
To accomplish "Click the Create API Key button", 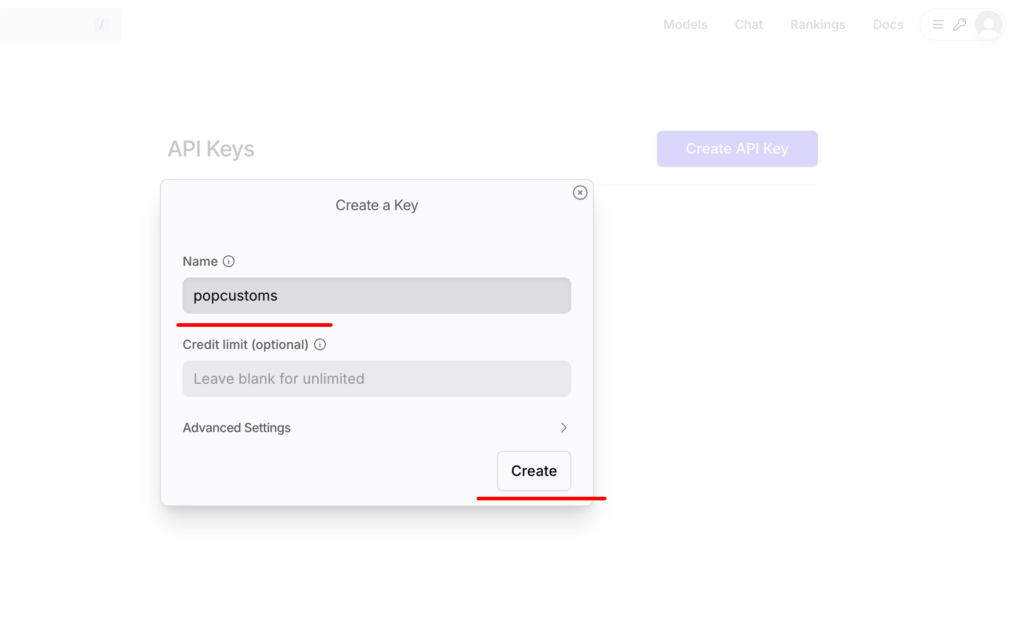I will coord(737,149).
